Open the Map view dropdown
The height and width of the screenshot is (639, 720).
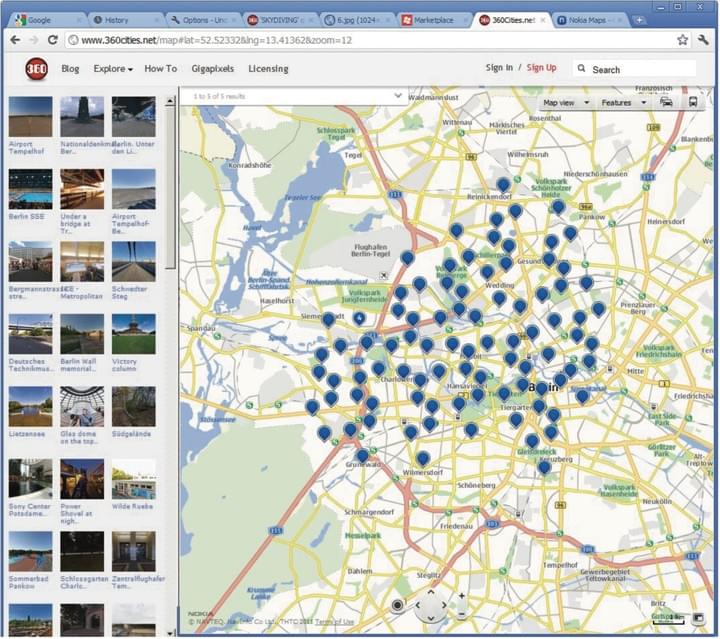(x=565, y=102)
